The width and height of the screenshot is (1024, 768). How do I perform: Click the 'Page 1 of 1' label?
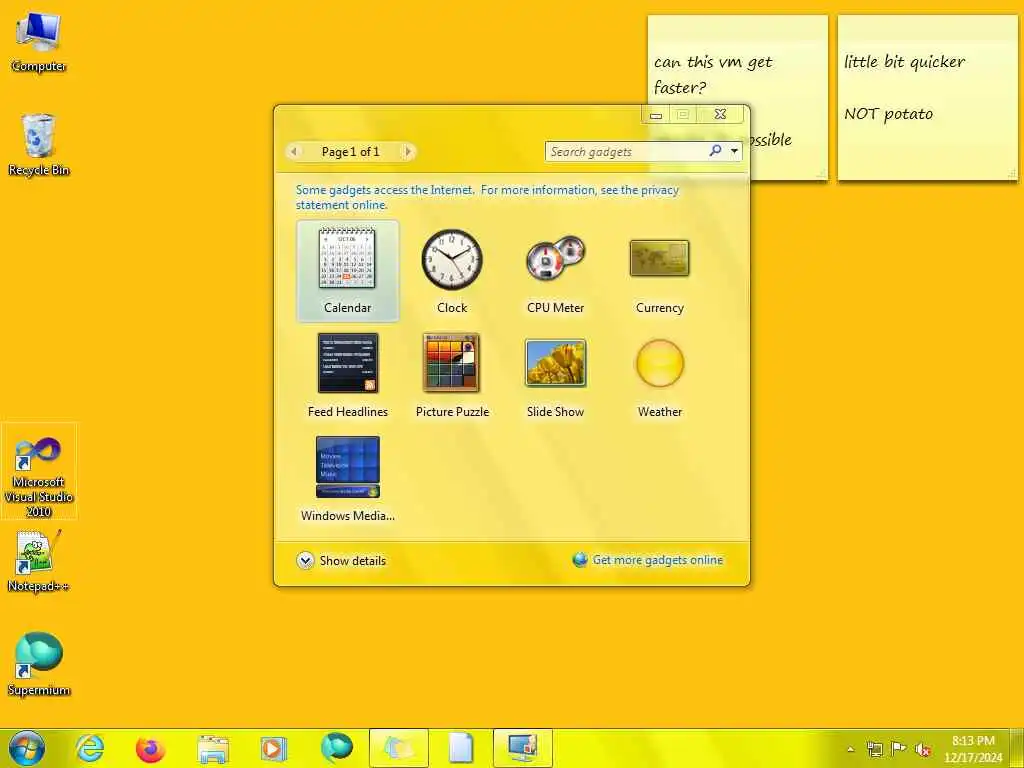351,152
